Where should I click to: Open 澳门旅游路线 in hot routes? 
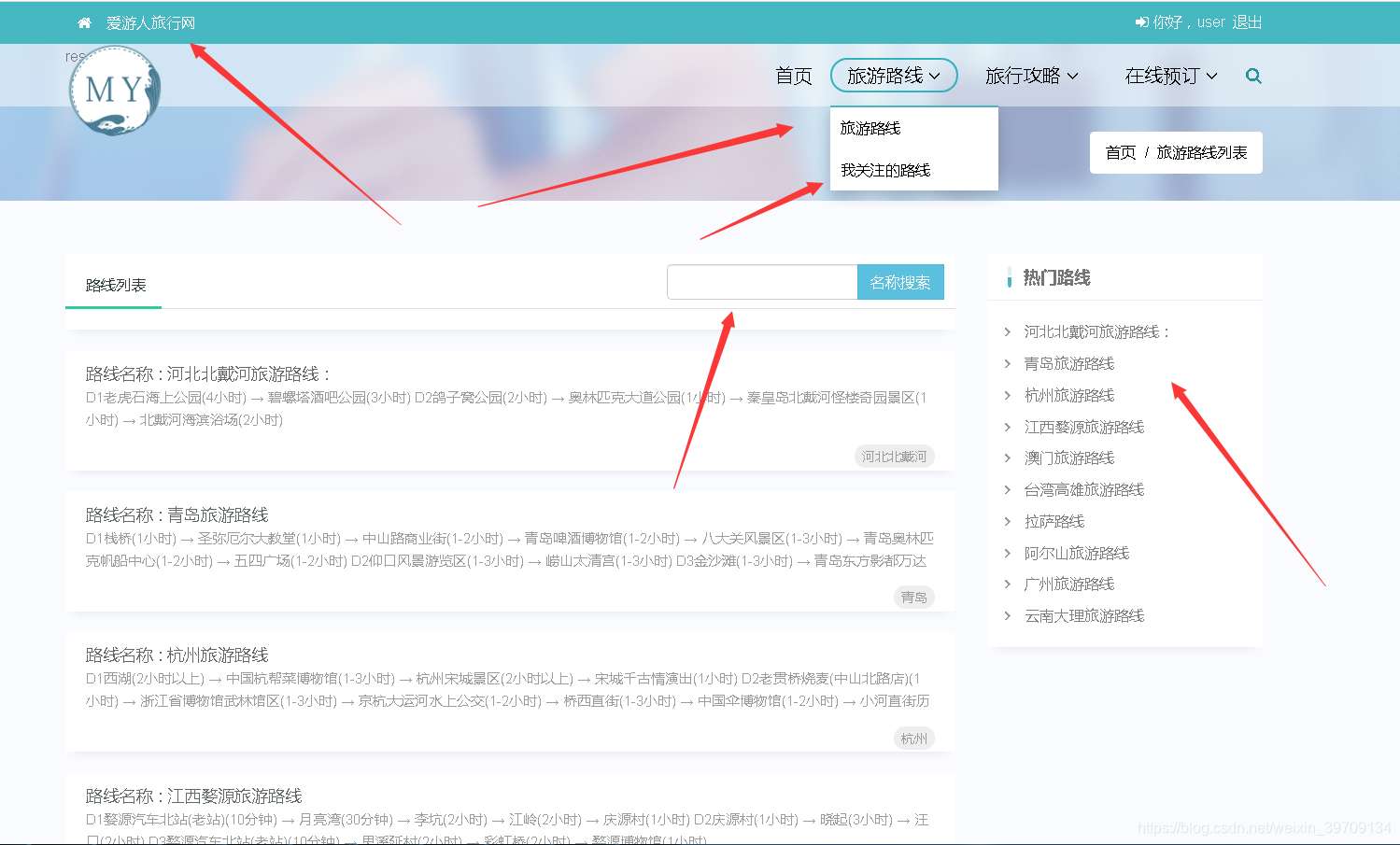point(1069,458)
